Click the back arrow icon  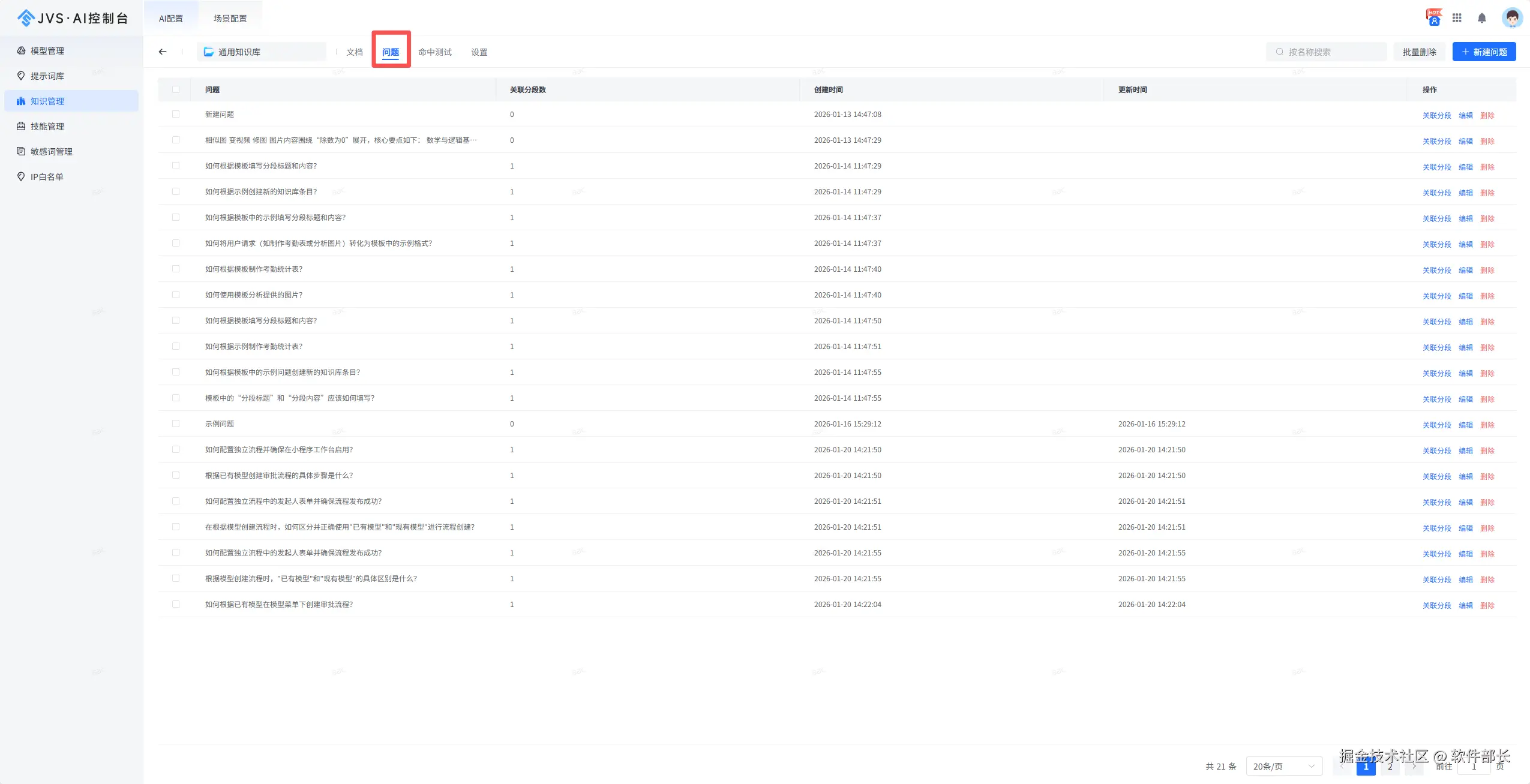(x=163, y=52)
